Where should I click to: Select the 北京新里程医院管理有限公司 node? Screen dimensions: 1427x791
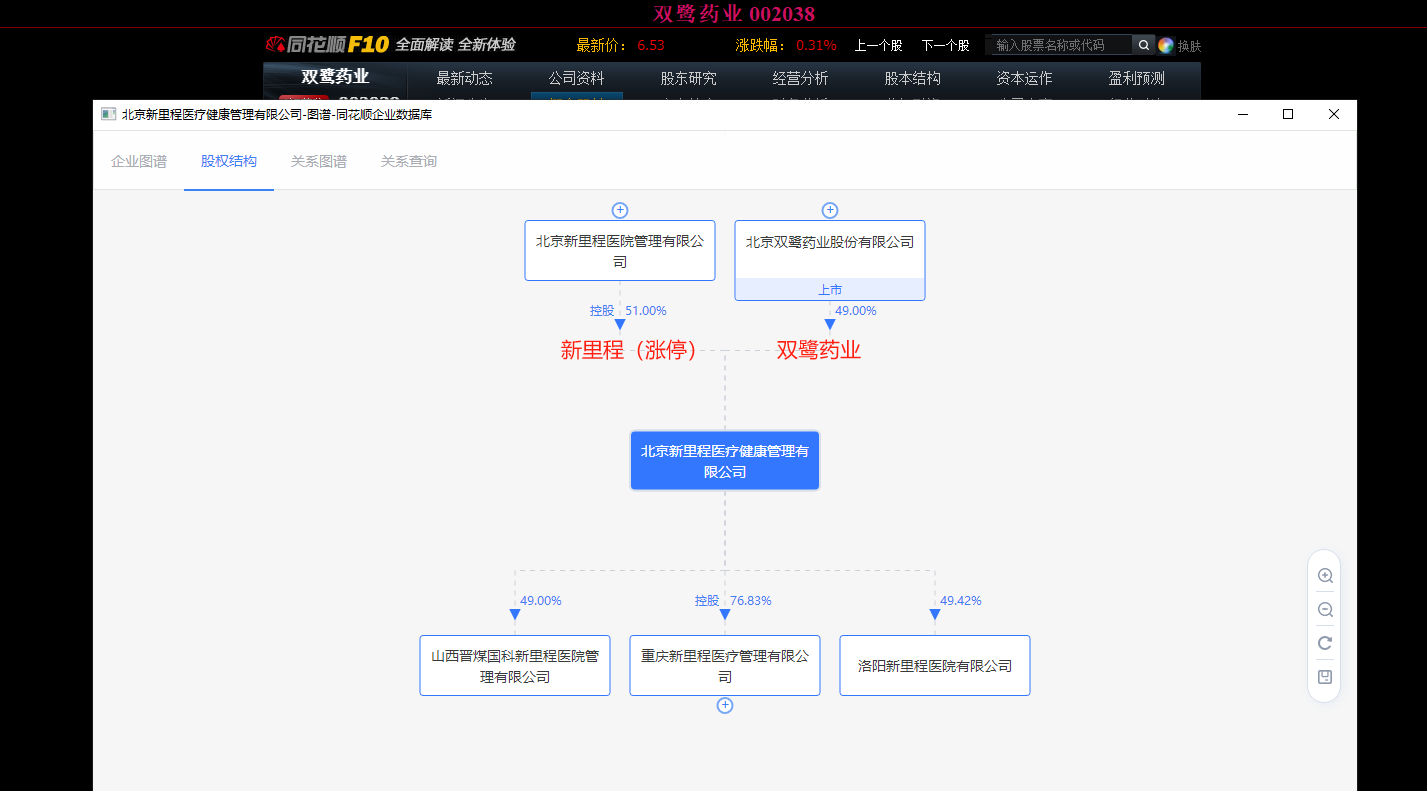pos(620,250)
